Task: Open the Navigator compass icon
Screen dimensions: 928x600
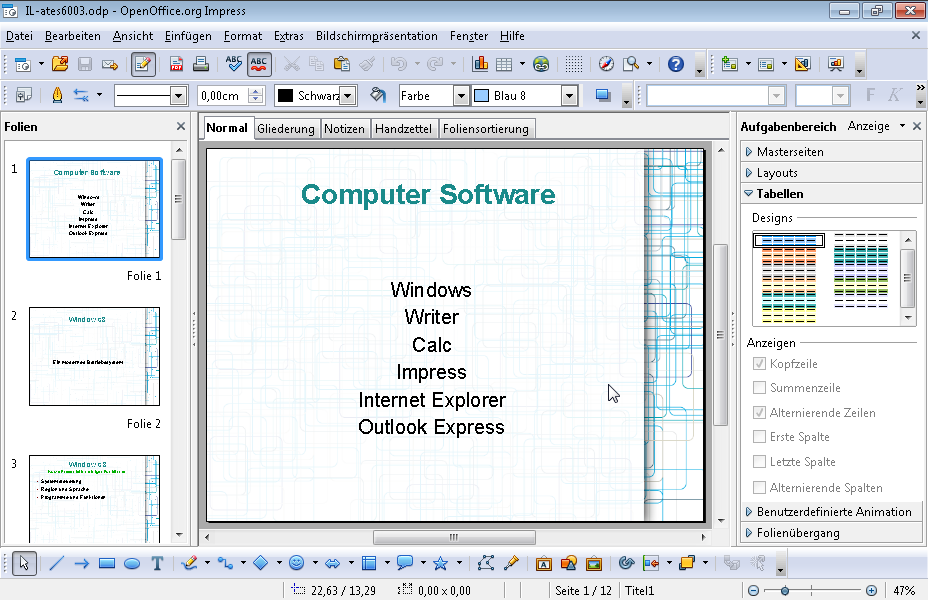Action: [606, 64]
